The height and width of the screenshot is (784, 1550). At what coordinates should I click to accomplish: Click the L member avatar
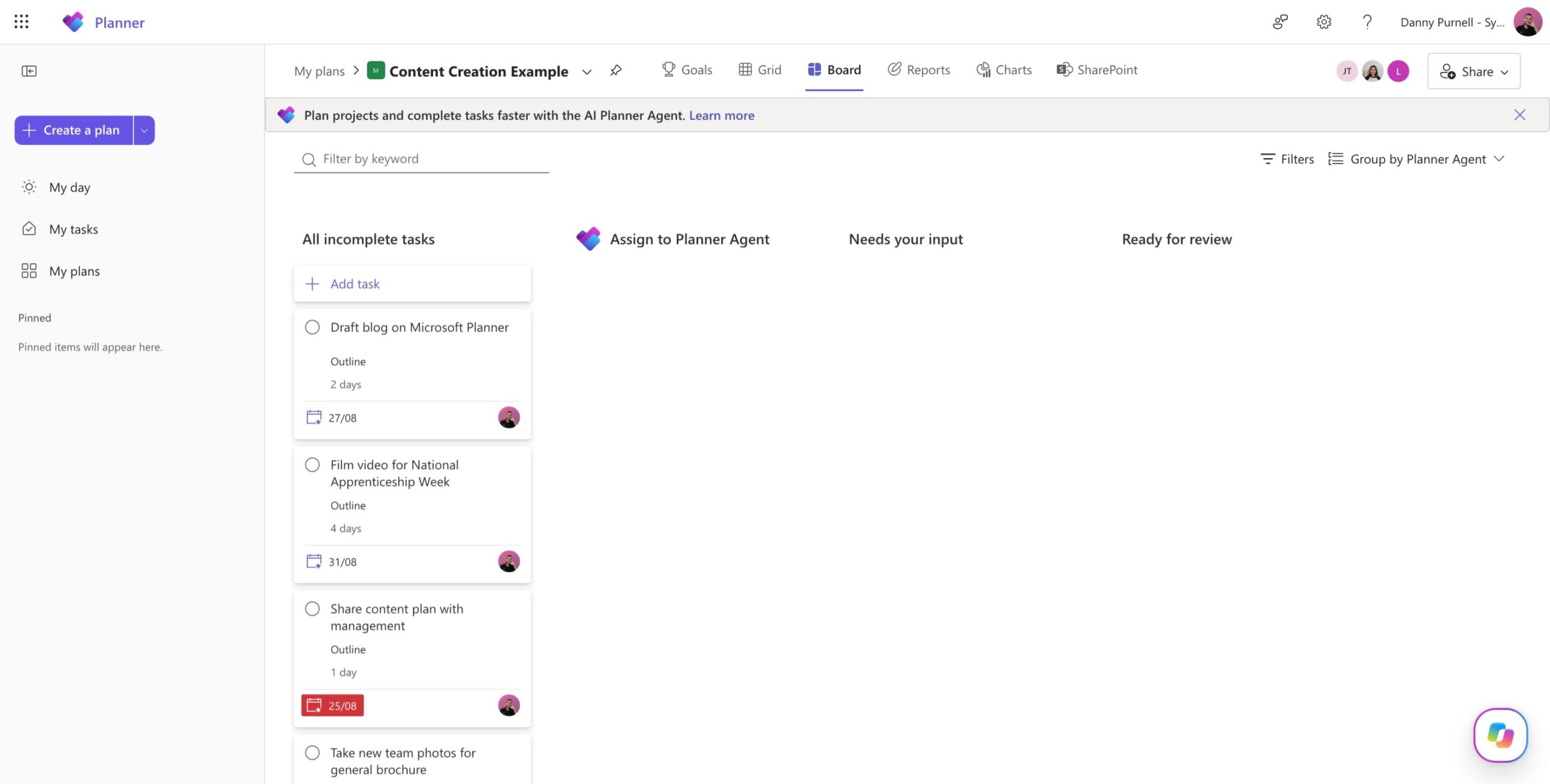[x=1398, y=71]
